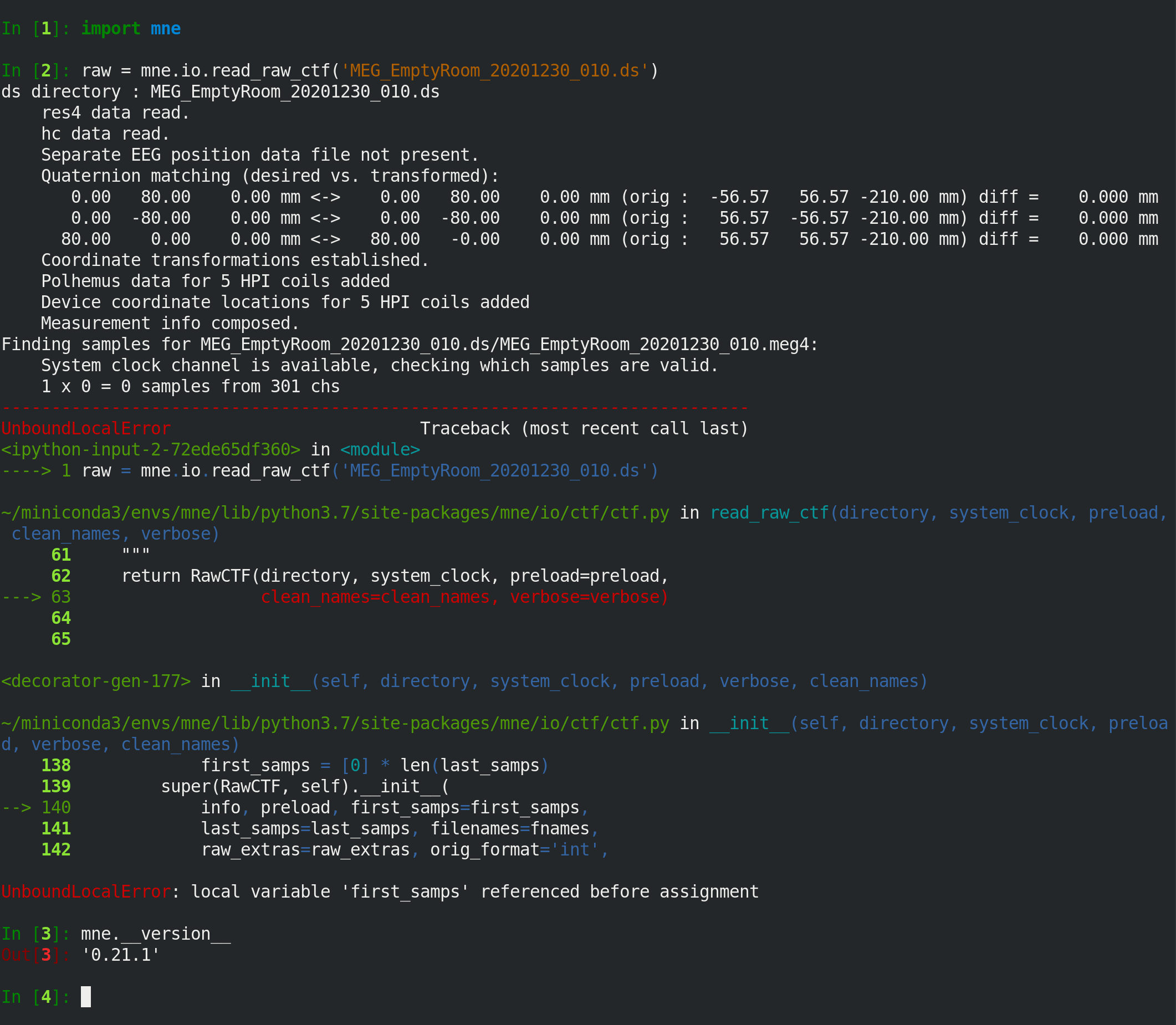Click the red UnboundLocalError traceback heading
Image resolution: width=1176 pixels, height=1025 pixels.
[x=86, y=428]
